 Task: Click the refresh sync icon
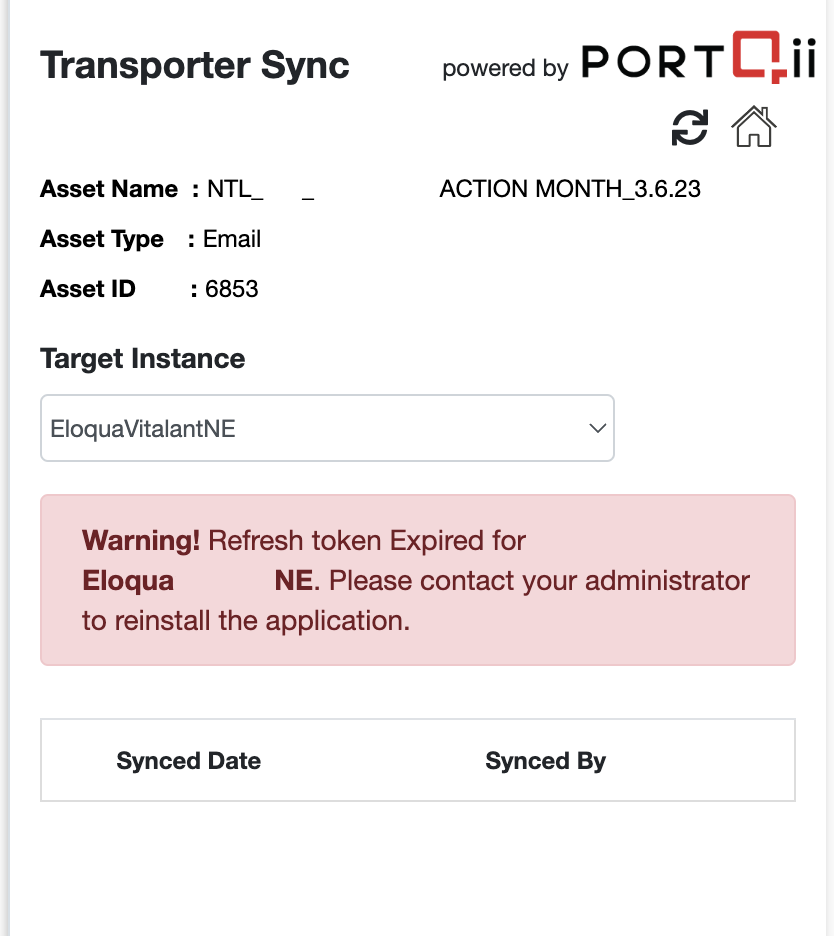[x=690, y=127]
